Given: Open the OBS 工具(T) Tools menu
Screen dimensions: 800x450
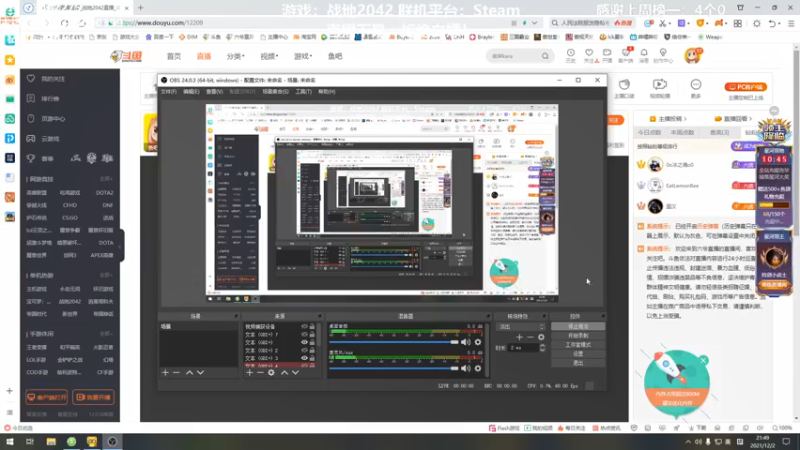Looking at the screenshot, I should coord(304,92).
